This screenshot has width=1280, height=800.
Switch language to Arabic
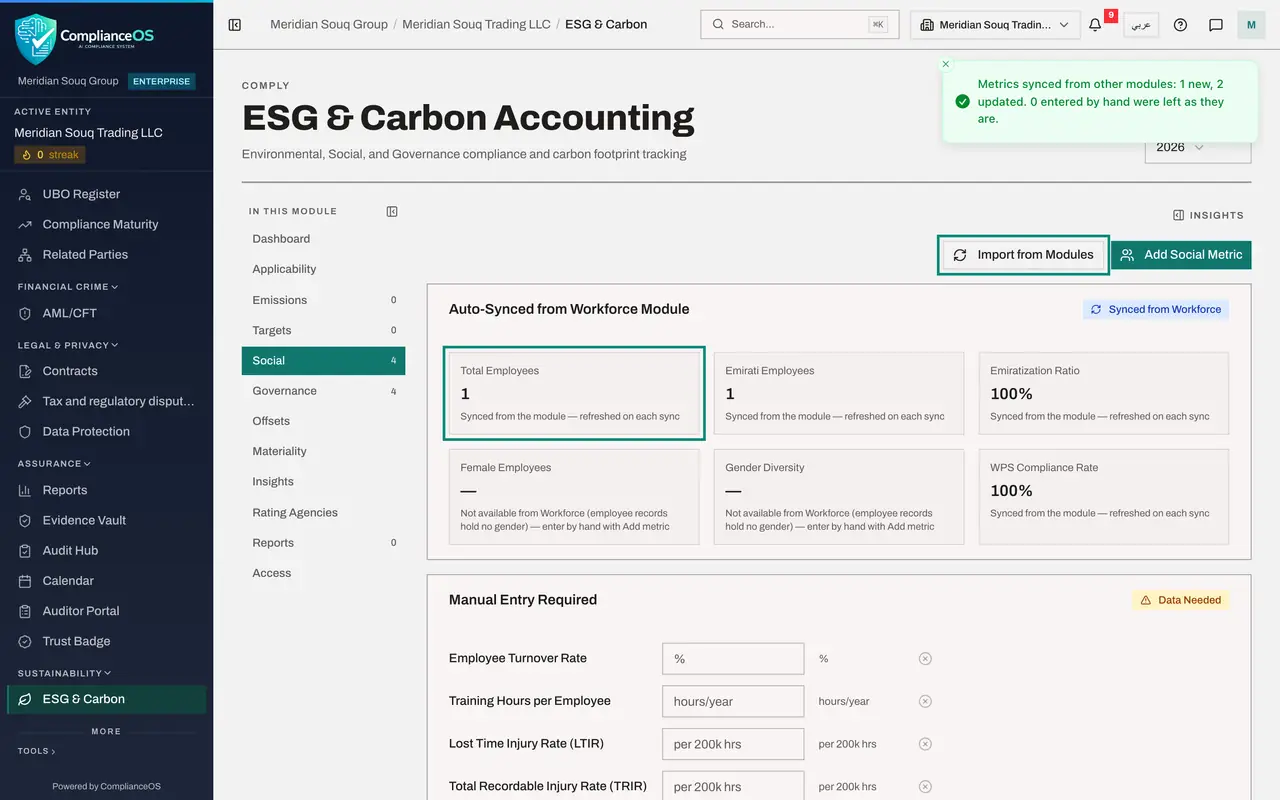pos(1141,25)
